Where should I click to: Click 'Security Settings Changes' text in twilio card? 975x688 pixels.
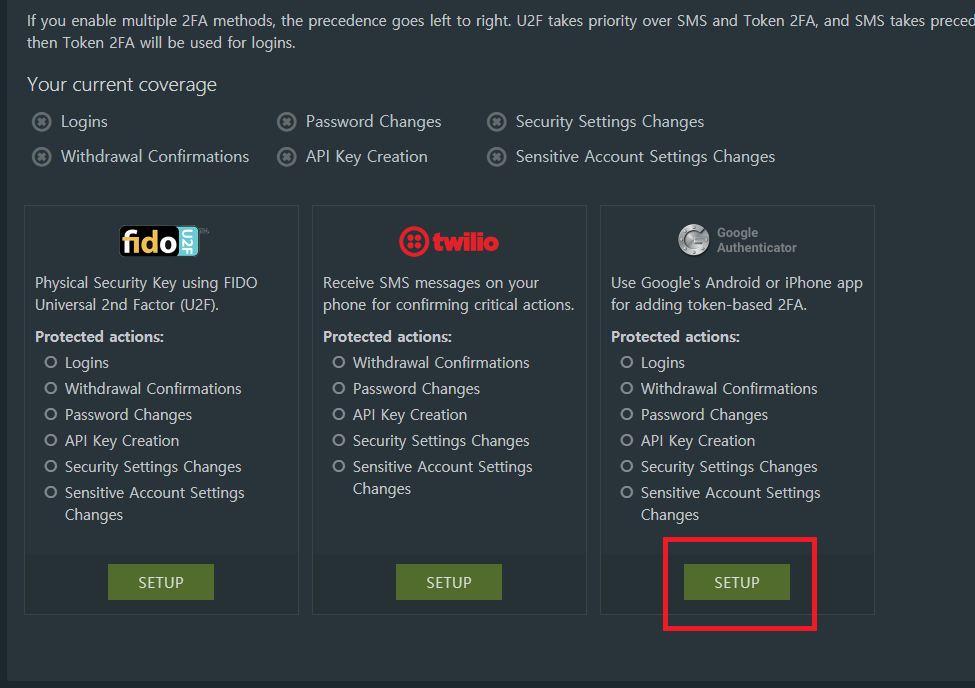point(441,441)
